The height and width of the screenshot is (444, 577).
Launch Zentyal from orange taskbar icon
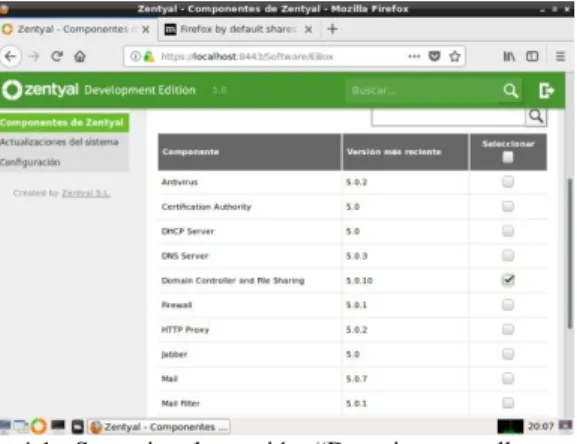(x=39, y=426)
